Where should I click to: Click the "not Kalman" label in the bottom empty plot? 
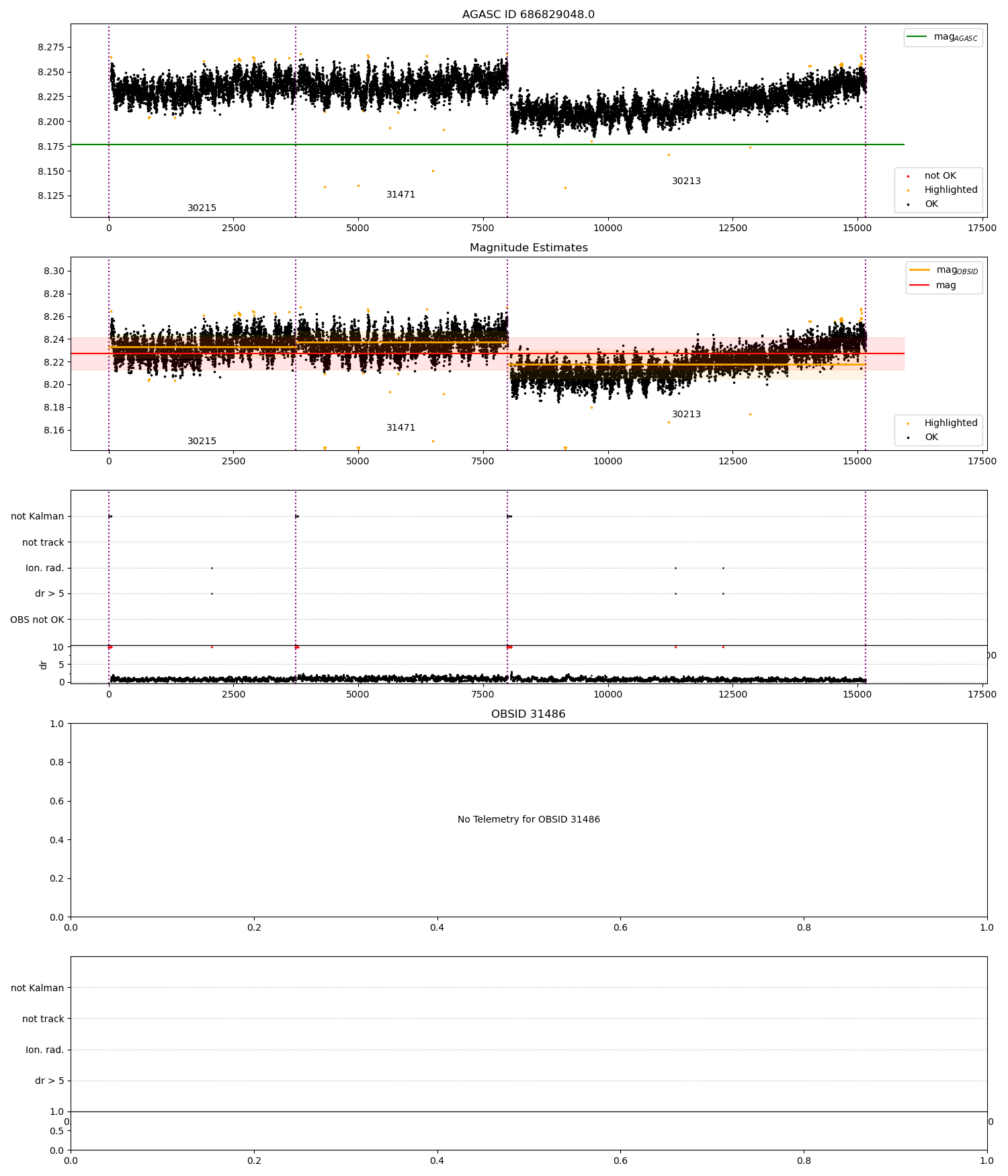coord(38,988)
